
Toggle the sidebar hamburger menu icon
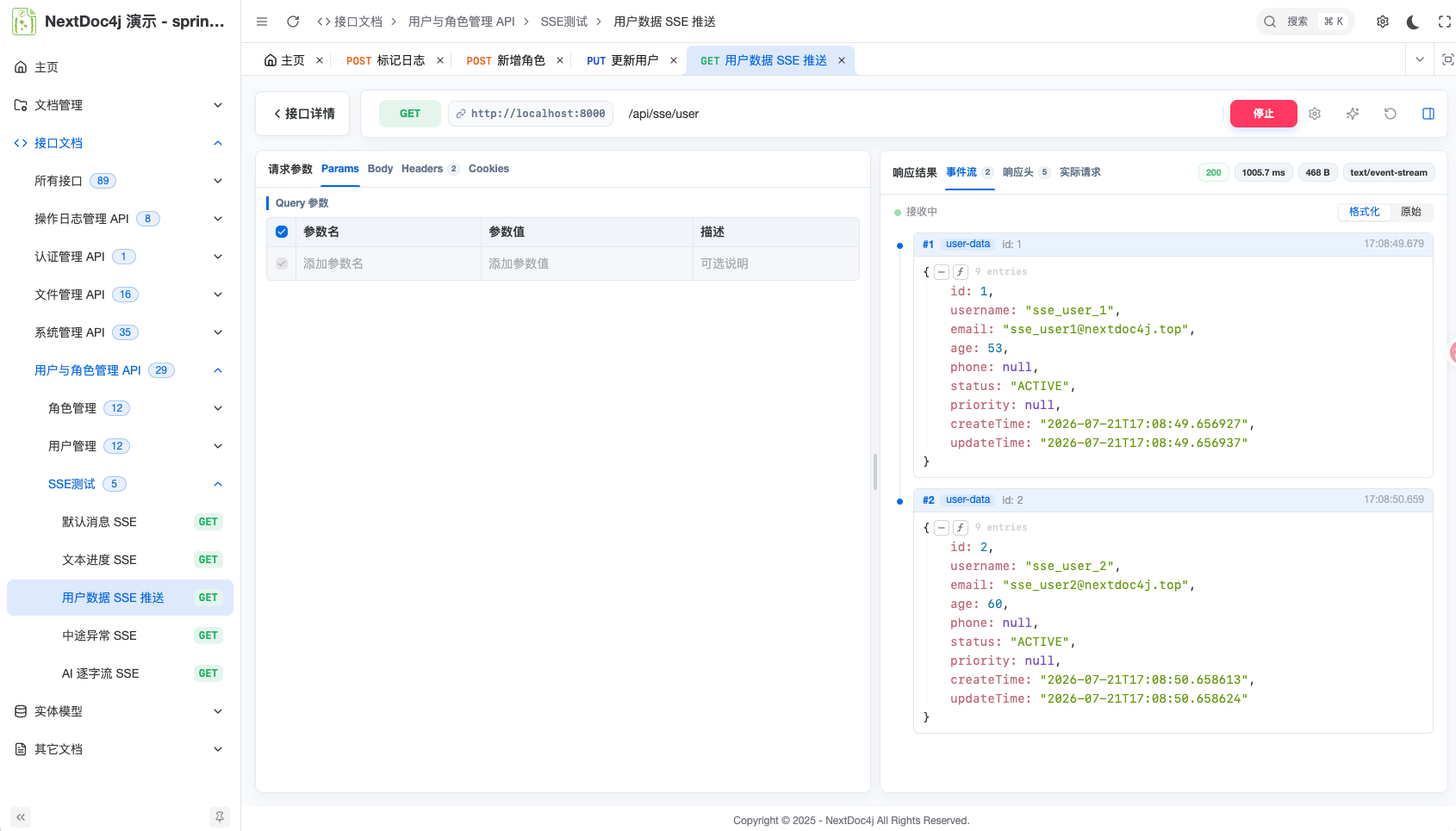point(262,22)
